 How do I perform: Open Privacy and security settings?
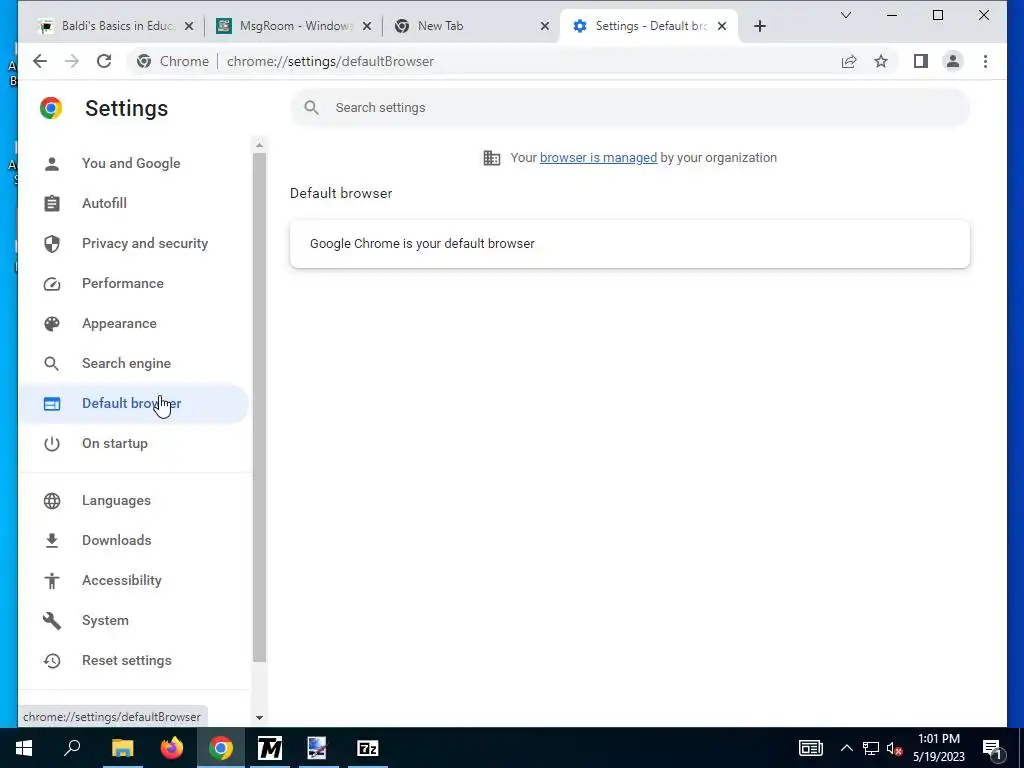(x=133, y=244)
